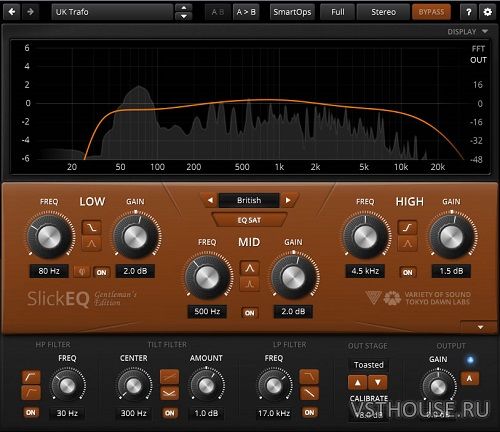The image size is (500, 432).
Task: Click the 4.5 kHz high frequency field
Action: 365,271
